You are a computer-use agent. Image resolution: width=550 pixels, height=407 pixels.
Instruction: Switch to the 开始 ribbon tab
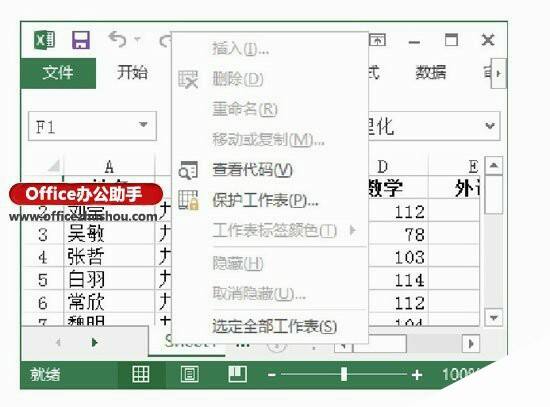pos(132,72)
